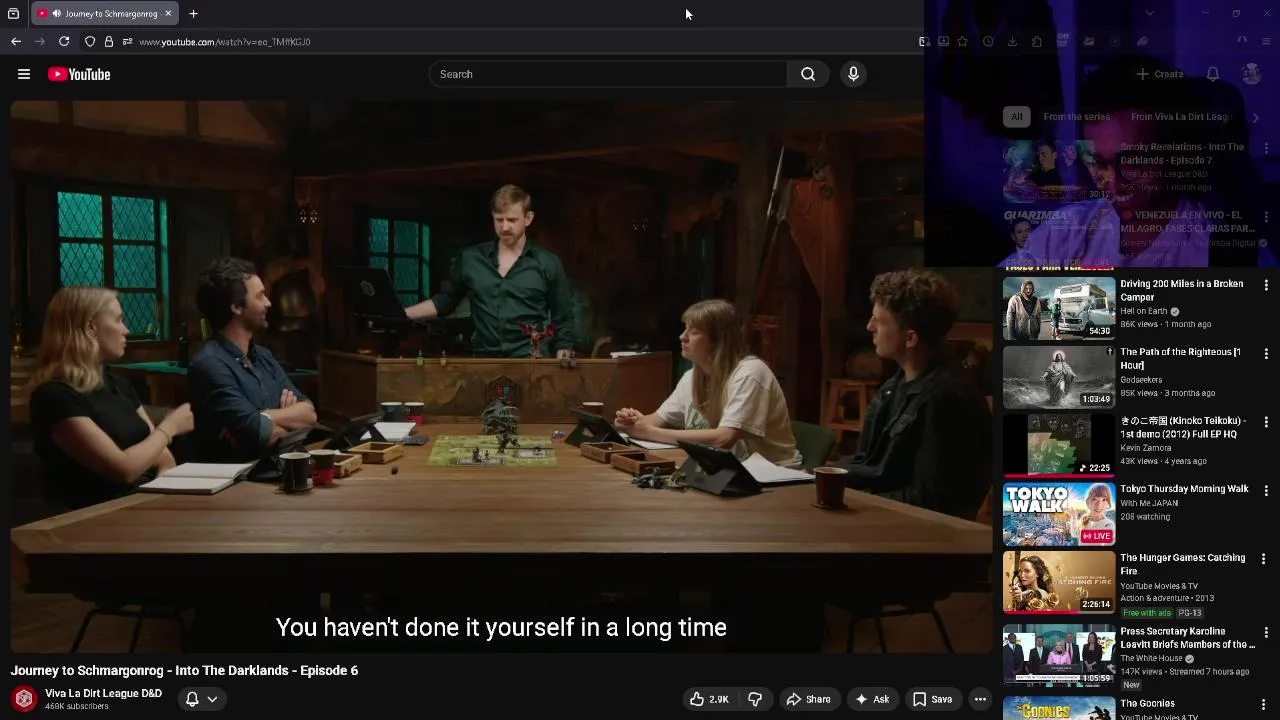Open menu for Smoky Revelations video

[1266, 148]
